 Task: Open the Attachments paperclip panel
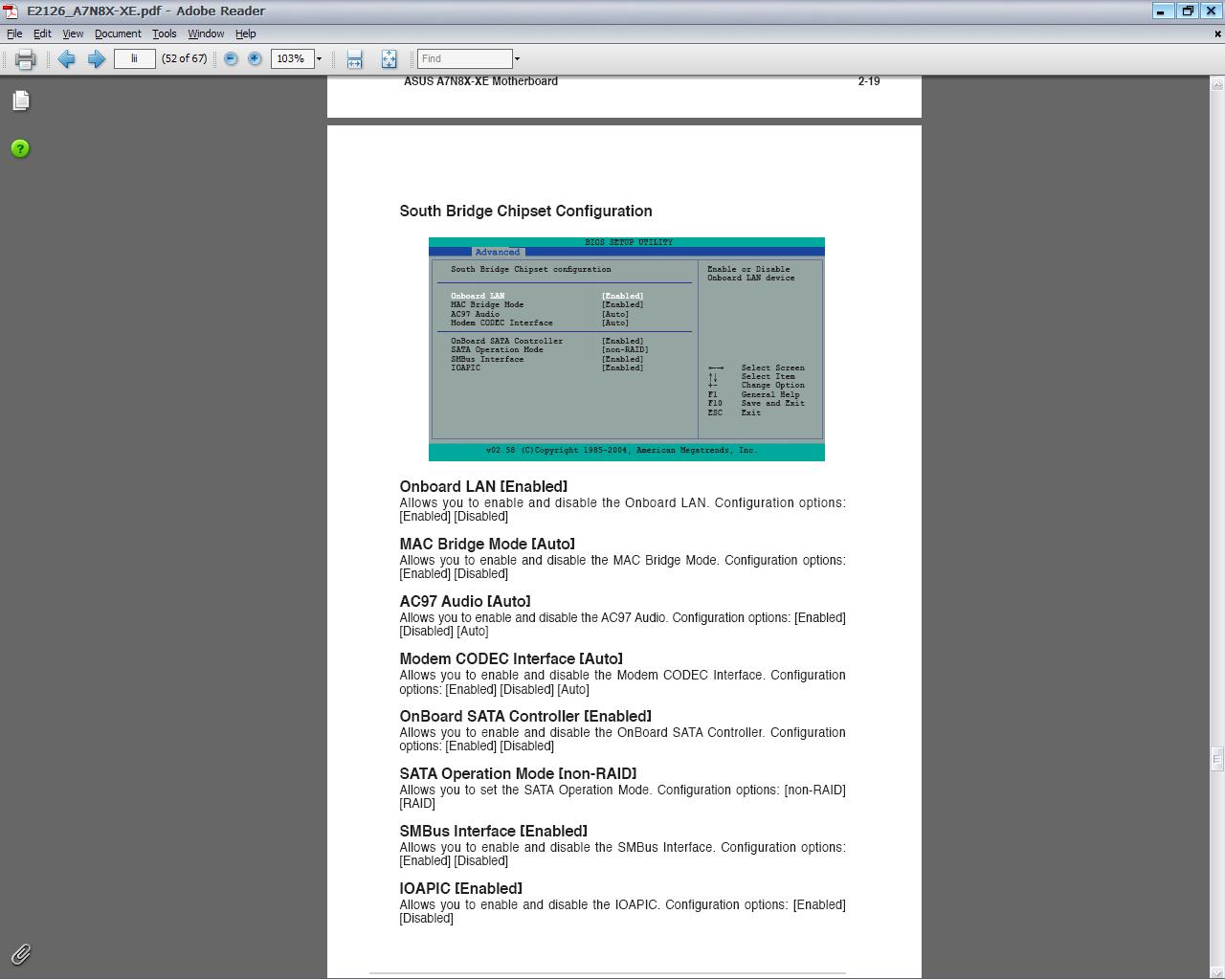click(20, 954)
